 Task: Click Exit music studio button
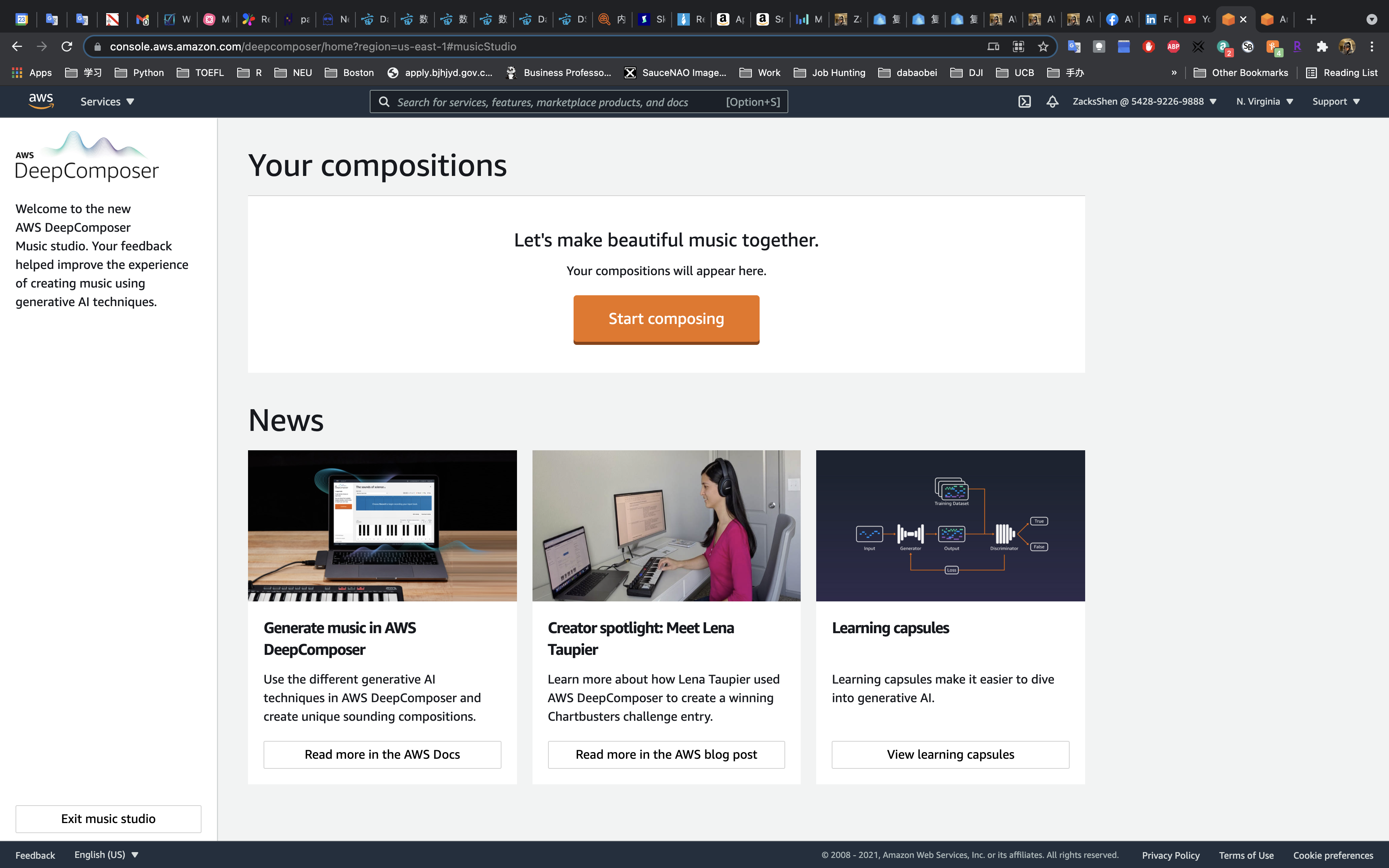point(108,819)
